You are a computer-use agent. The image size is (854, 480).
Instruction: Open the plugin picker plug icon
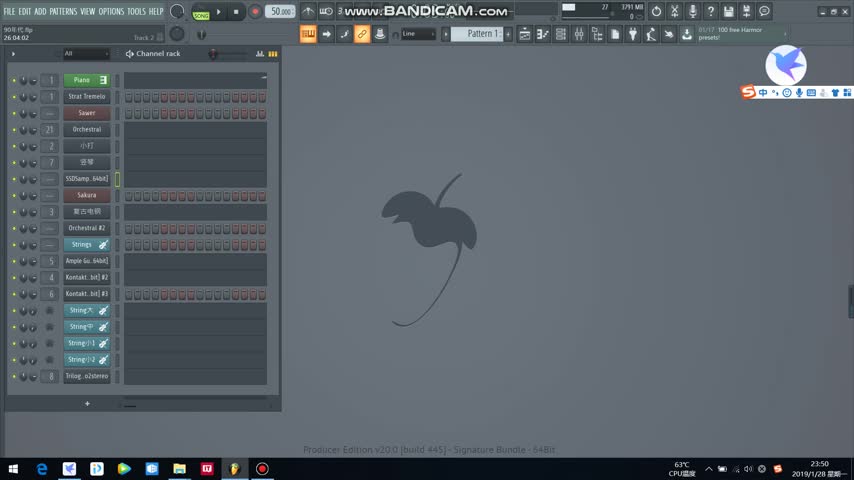click(633, 34)
